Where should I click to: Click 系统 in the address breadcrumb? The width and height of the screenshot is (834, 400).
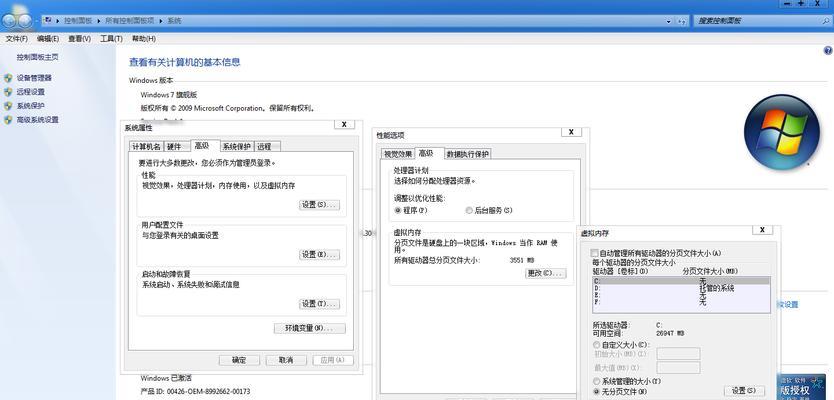coord(174,21)
